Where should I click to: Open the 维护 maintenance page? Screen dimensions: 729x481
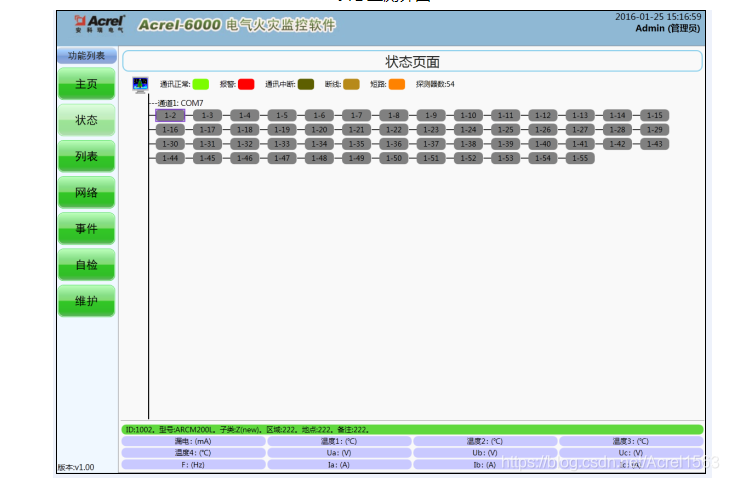tap(86, 301)
